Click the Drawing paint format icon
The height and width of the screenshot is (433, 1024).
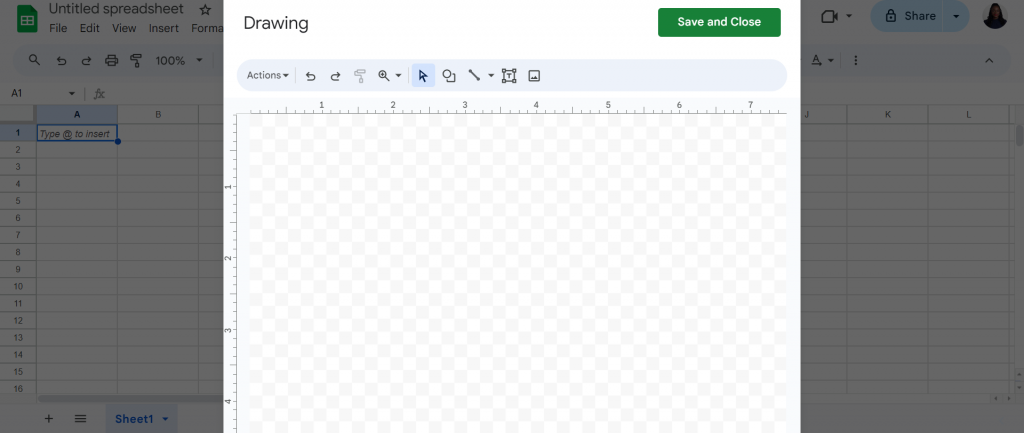coord(359,76)
